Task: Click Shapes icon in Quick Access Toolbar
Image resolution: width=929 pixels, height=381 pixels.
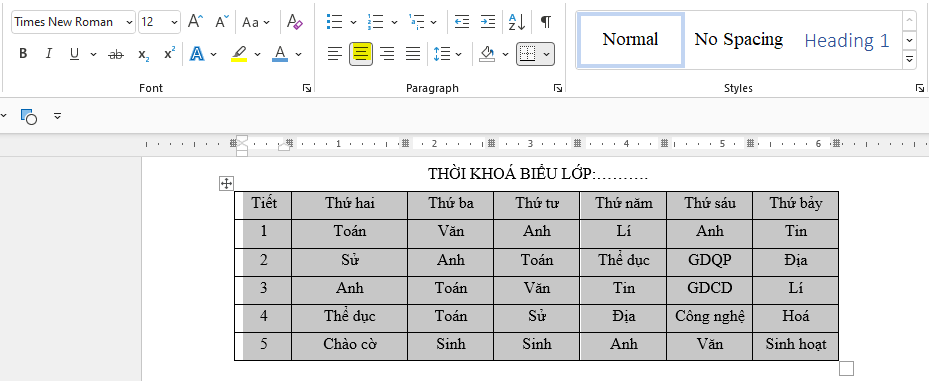Action: point(28,116)
